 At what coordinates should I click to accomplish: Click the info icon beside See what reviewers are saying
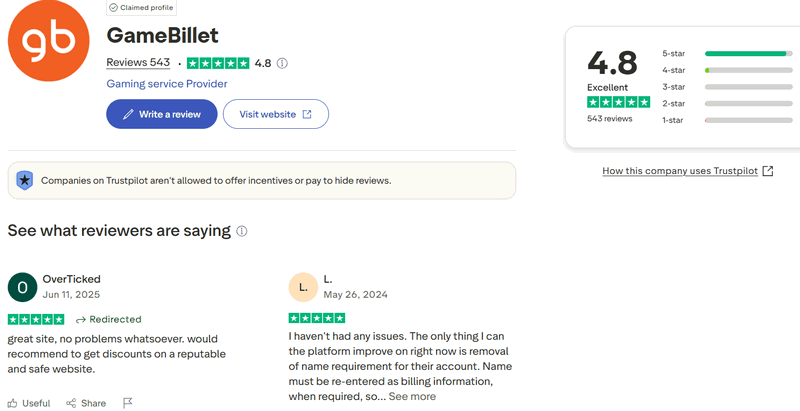[241, 231]
